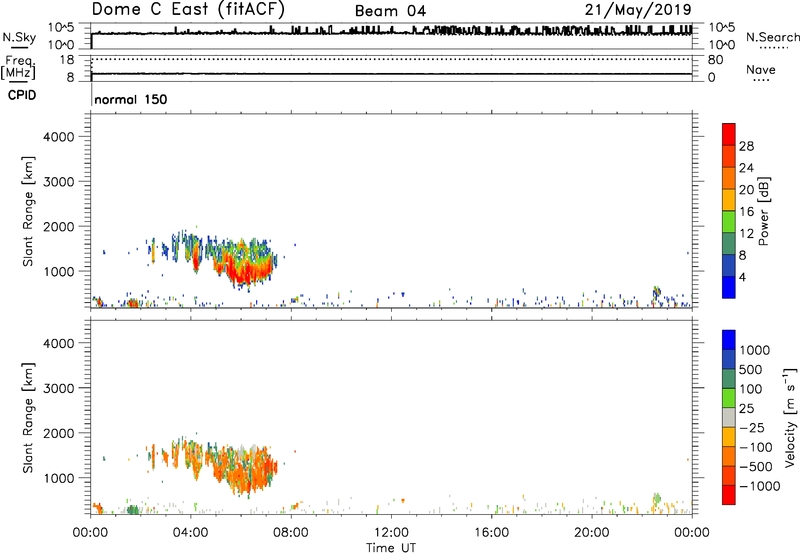Click the 'CPID' label

[x=22, y=95]
